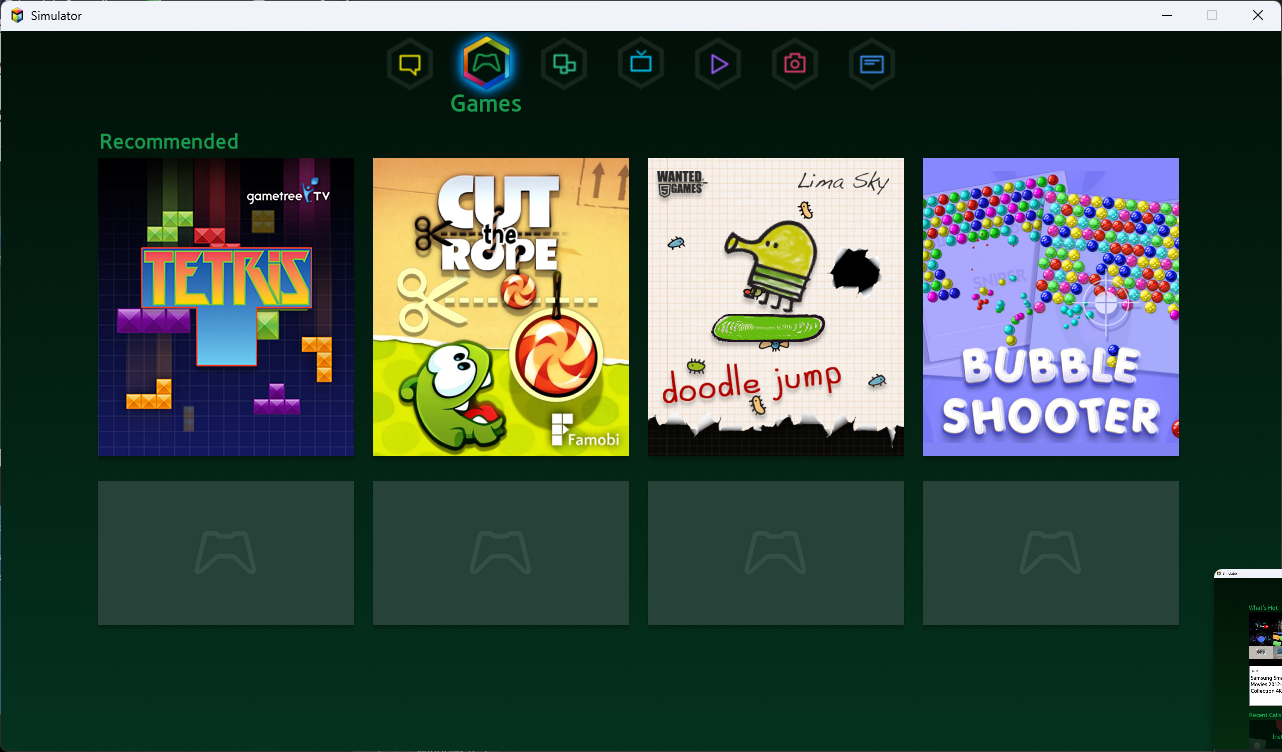Viewport: 1282px width, 752px height.
Task: Launch the Tetris game tile
Action: (226, 307)
